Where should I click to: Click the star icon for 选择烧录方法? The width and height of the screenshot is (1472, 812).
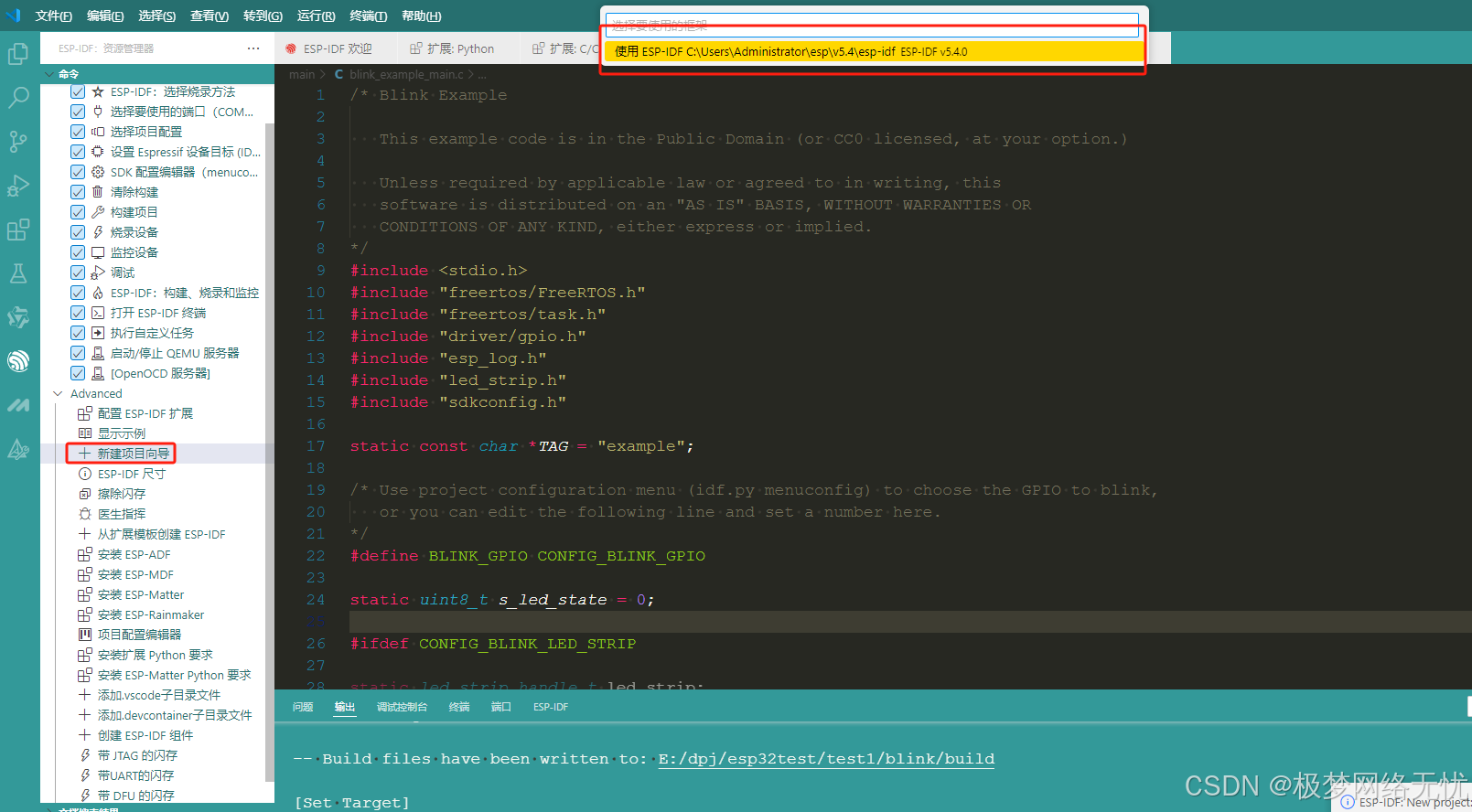(98, 91)
